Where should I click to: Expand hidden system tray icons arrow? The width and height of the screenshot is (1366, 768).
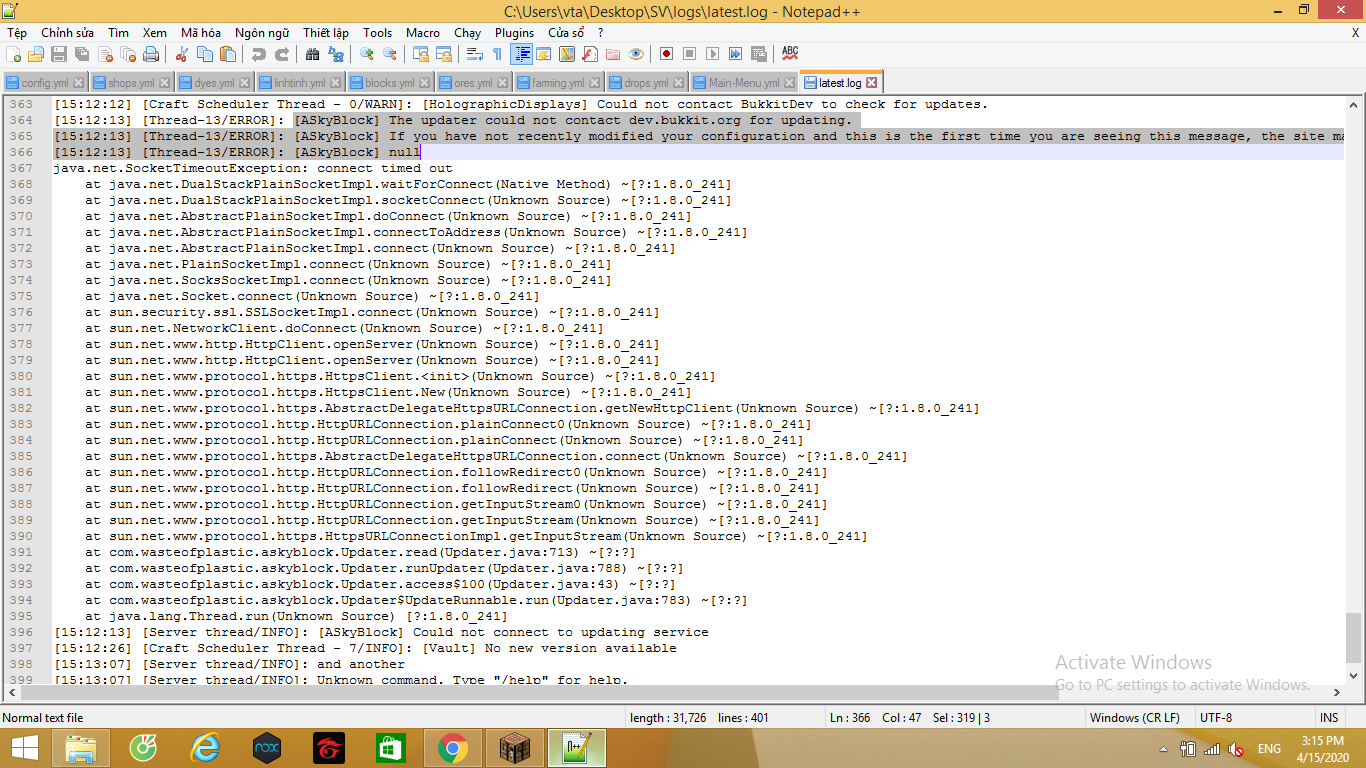(x=1165, y=749)
